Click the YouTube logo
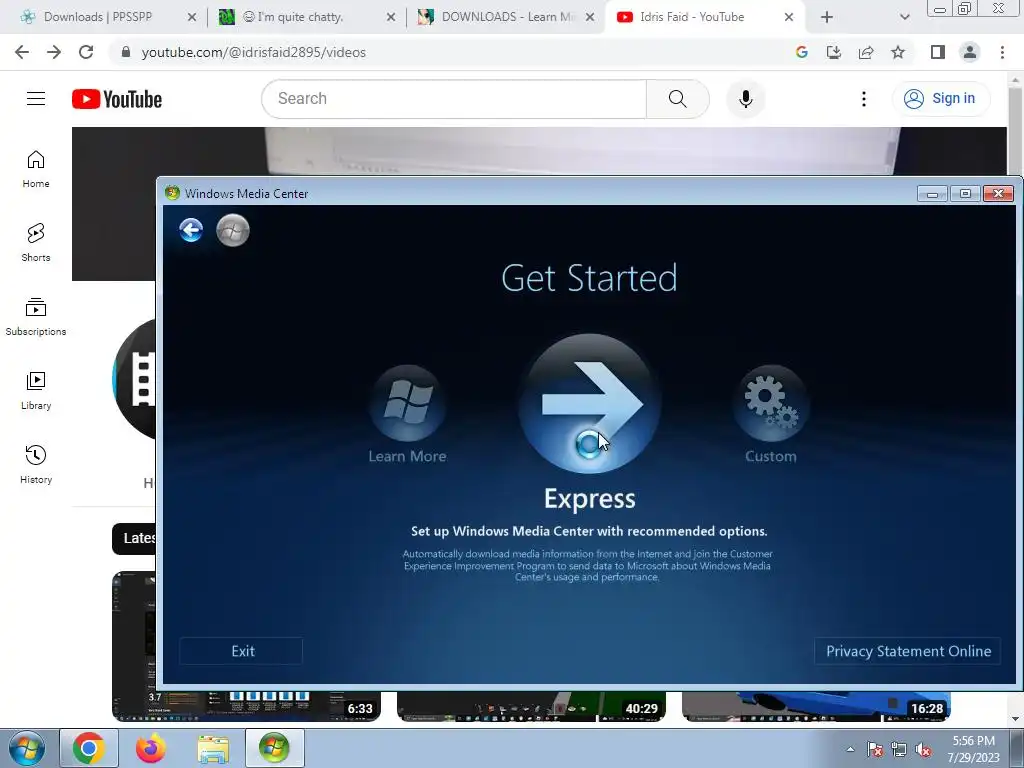1024x768 pixels. [x=117, y=99]
